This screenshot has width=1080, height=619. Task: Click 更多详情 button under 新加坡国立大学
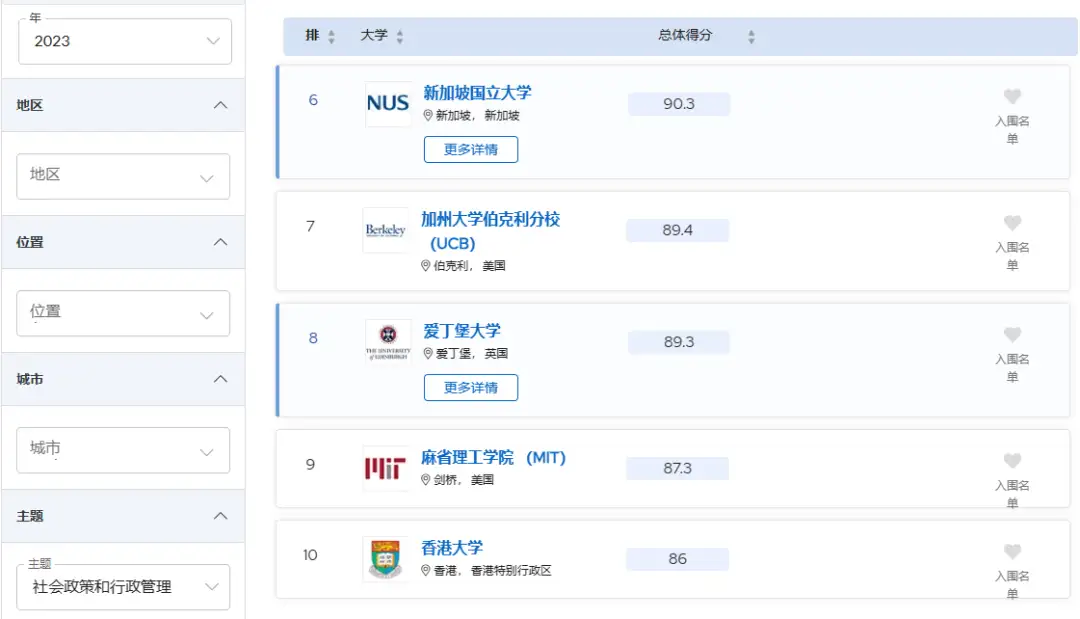click(x=471, y=149)
